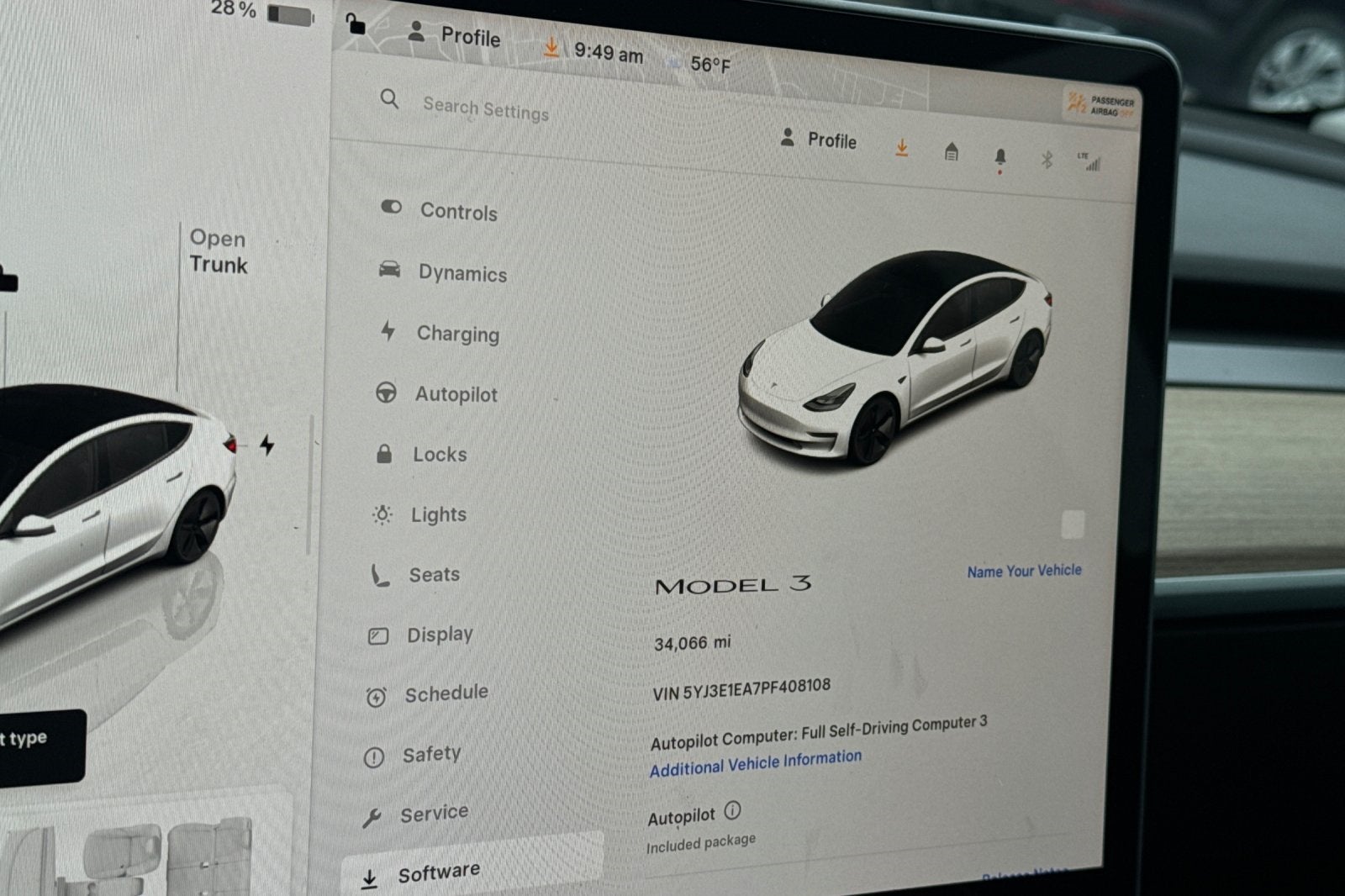Tap the orange software update download icon
Viewport: 1345px width, 896px height.
(x=900, y=148)
